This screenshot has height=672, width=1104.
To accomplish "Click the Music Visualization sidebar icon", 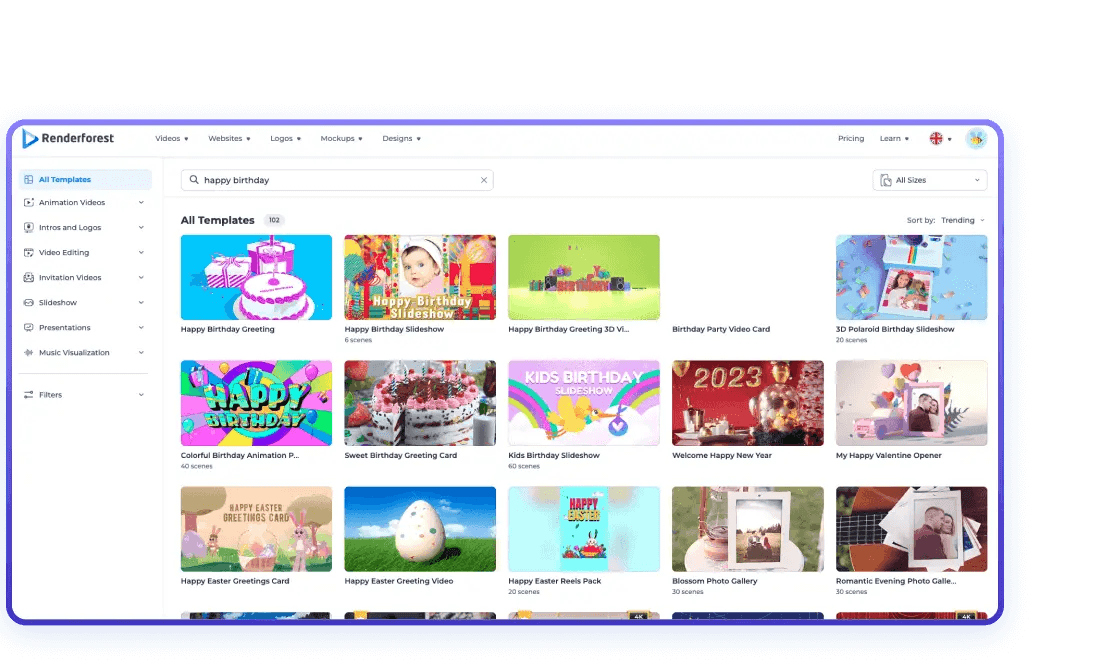I will pos(28,352).
